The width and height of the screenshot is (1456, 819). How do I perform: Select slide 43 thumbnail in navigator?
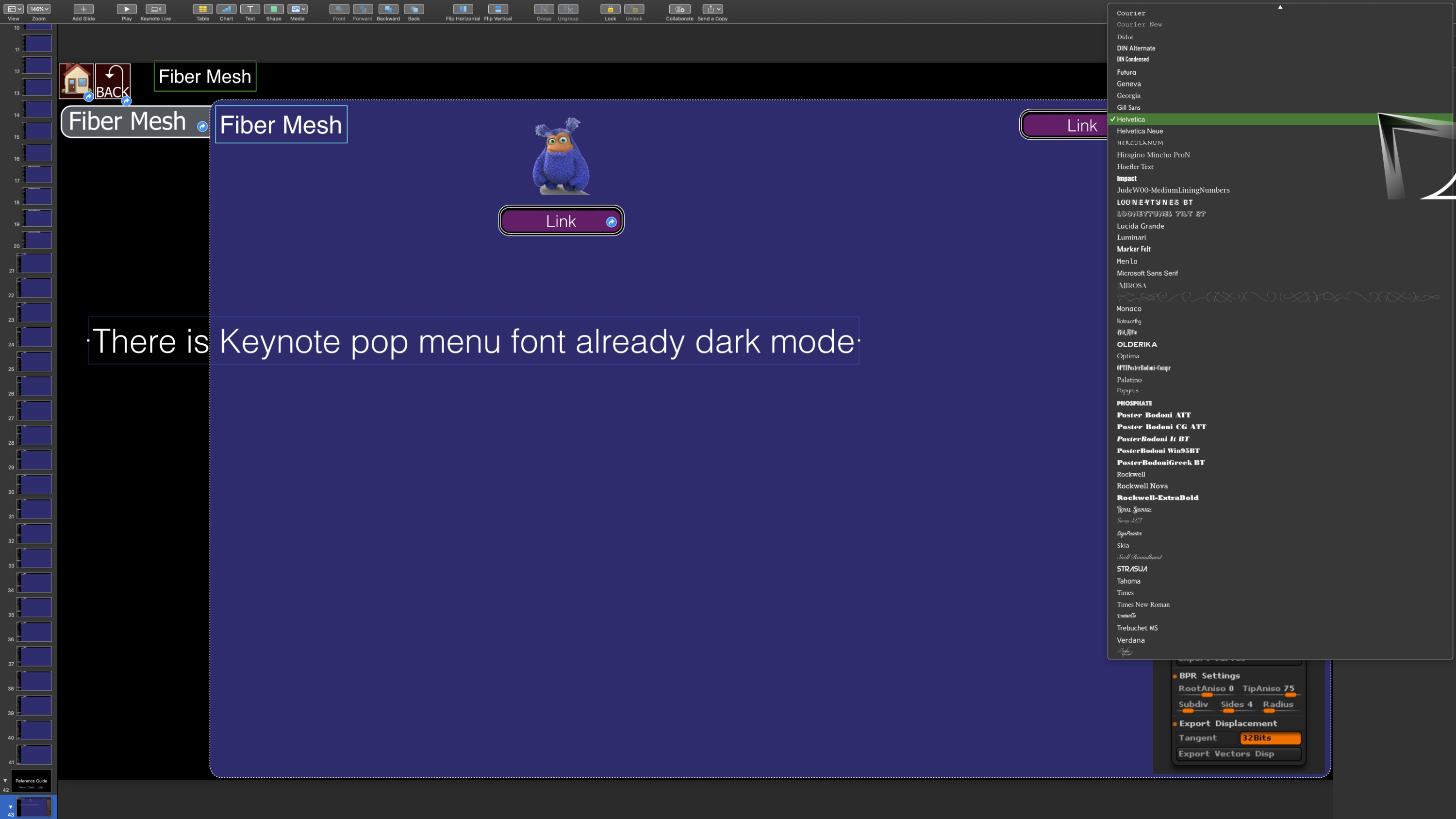33,807
